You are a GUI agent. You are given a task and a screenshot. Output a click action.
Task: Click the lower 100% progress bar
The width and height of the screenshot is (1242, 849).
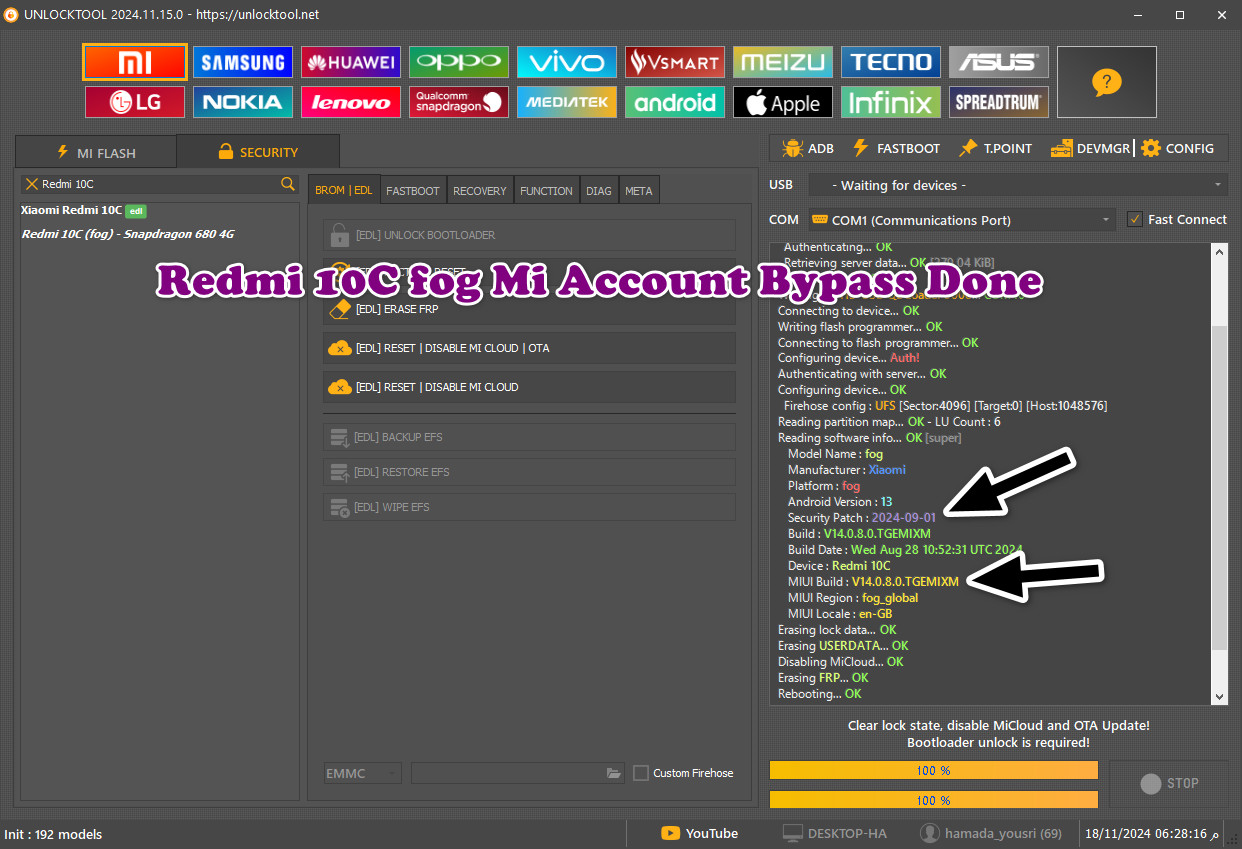tap(933, 799)
